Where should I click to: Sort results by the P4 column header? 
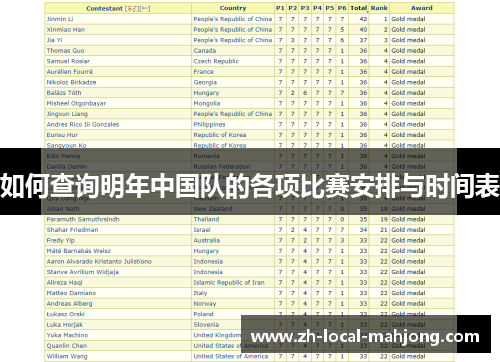[x=317, y=8]
